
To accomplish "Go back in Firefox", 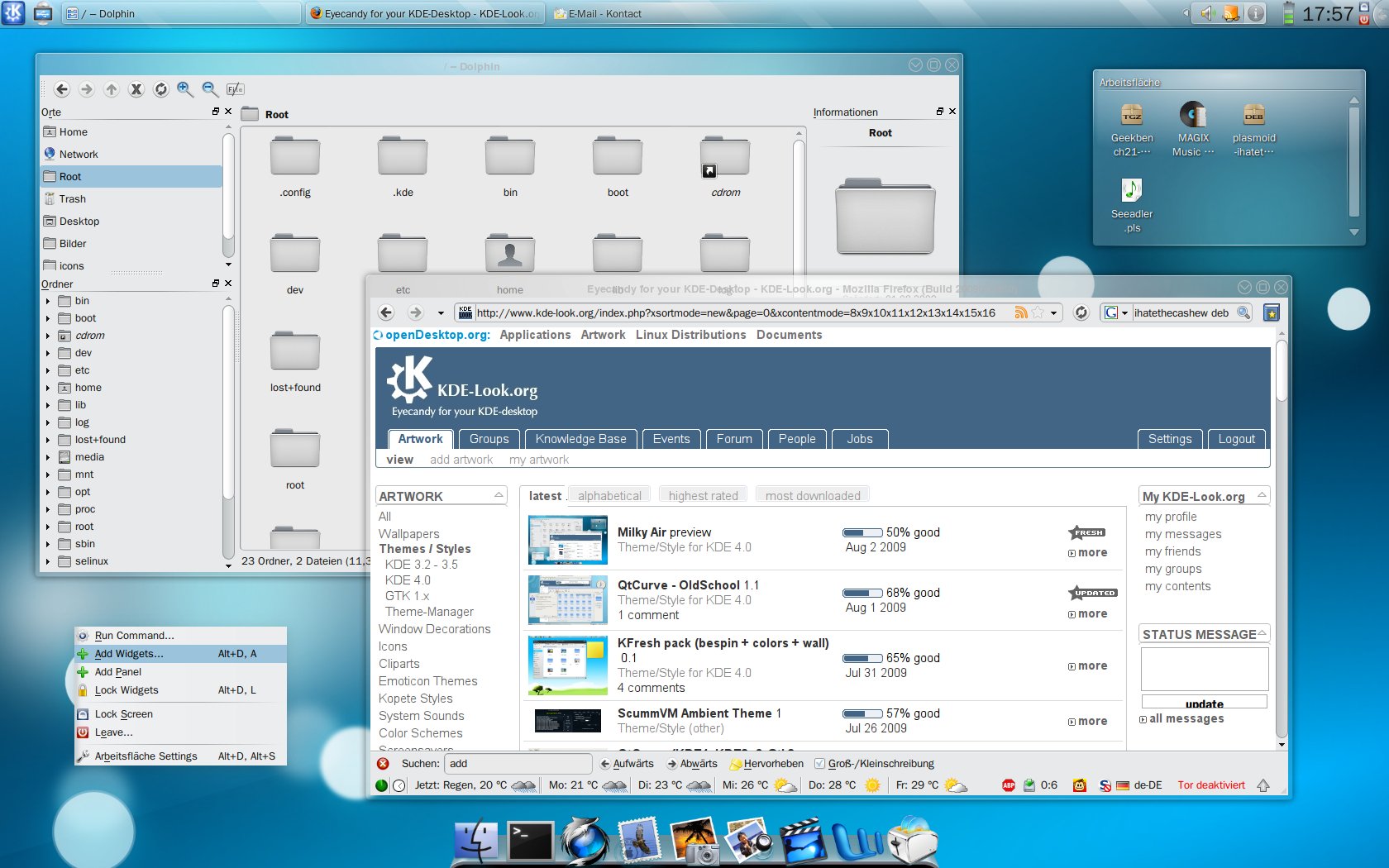I will pos(386,312).
